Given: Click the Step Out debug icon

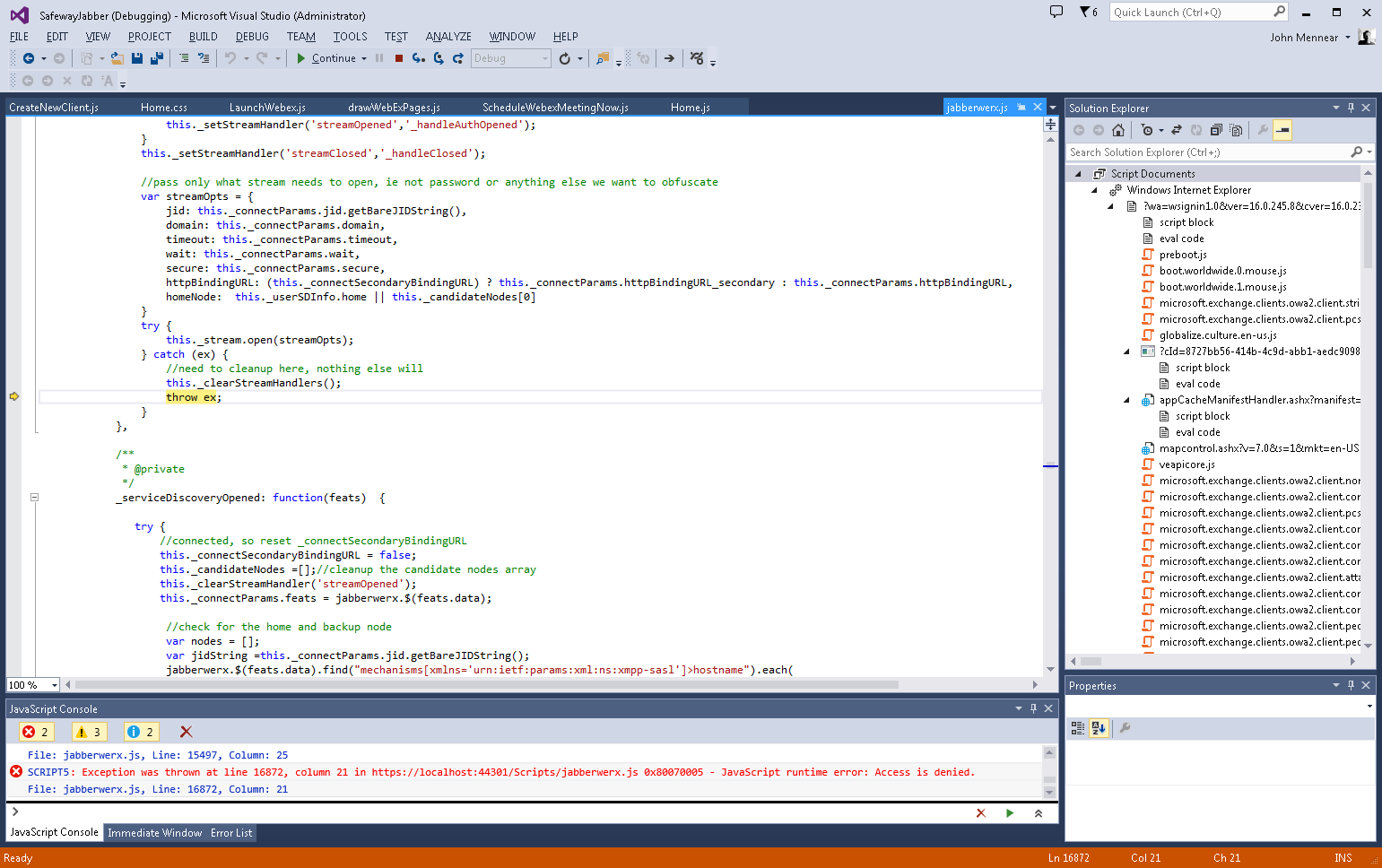Looking at the screenshot, I should [458, 58].
